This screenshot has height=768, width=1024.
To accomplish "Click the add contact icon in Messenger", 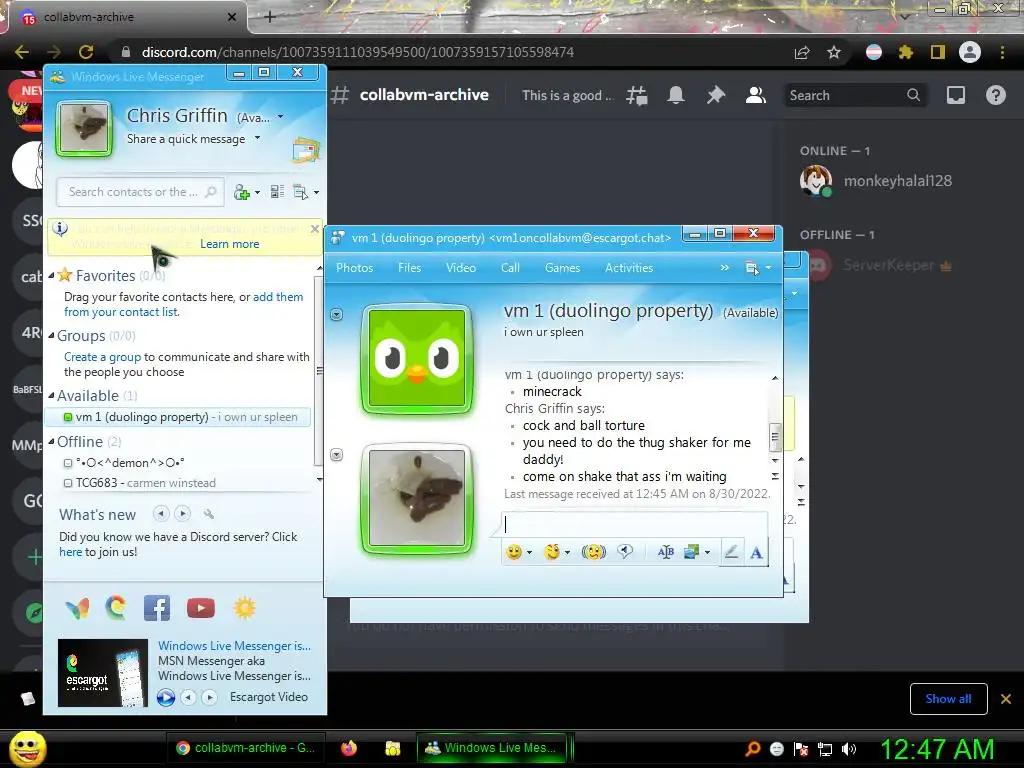I will click(242, 192).
